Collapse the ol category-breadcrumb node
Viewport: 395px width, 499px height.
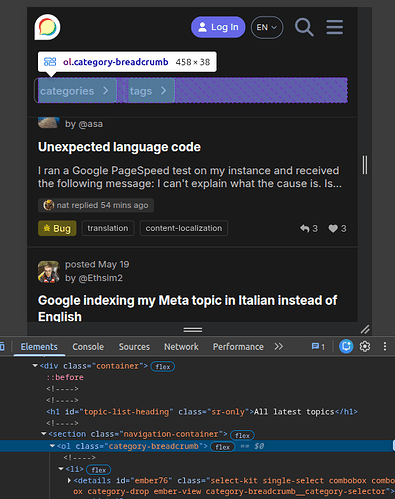click(52, 446)
